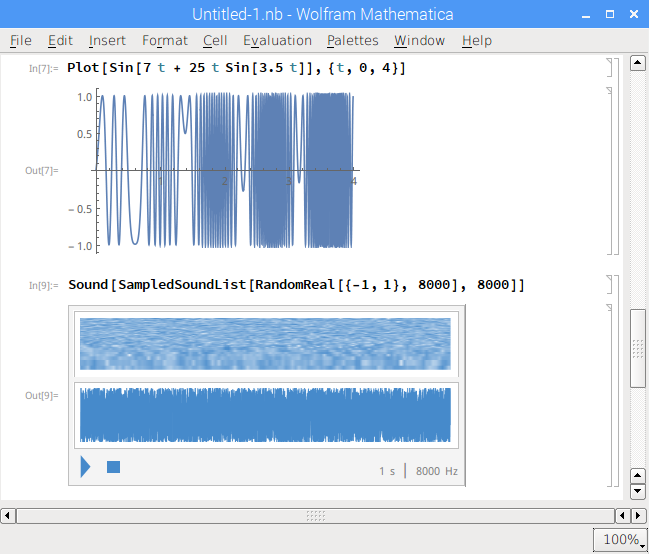Play the generated noise sound
The image size is (649, 554).
click(x=85, y=467)
